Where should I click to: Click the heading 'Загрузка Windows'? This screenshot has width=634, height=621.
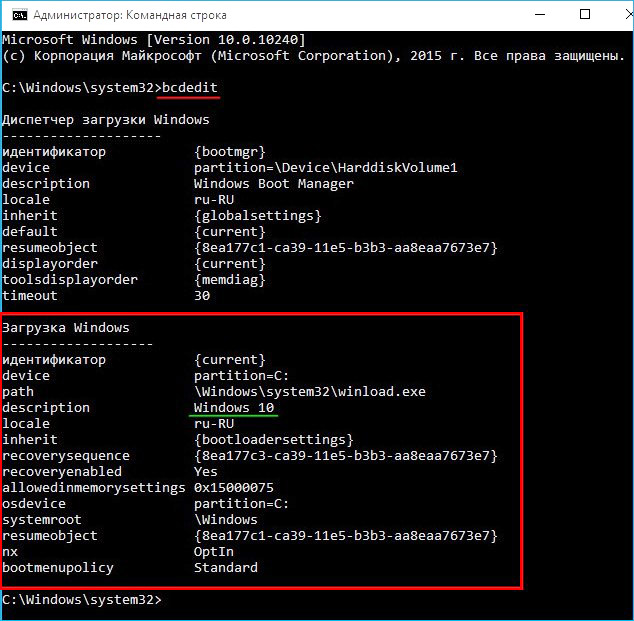click(x=66, y=327)
